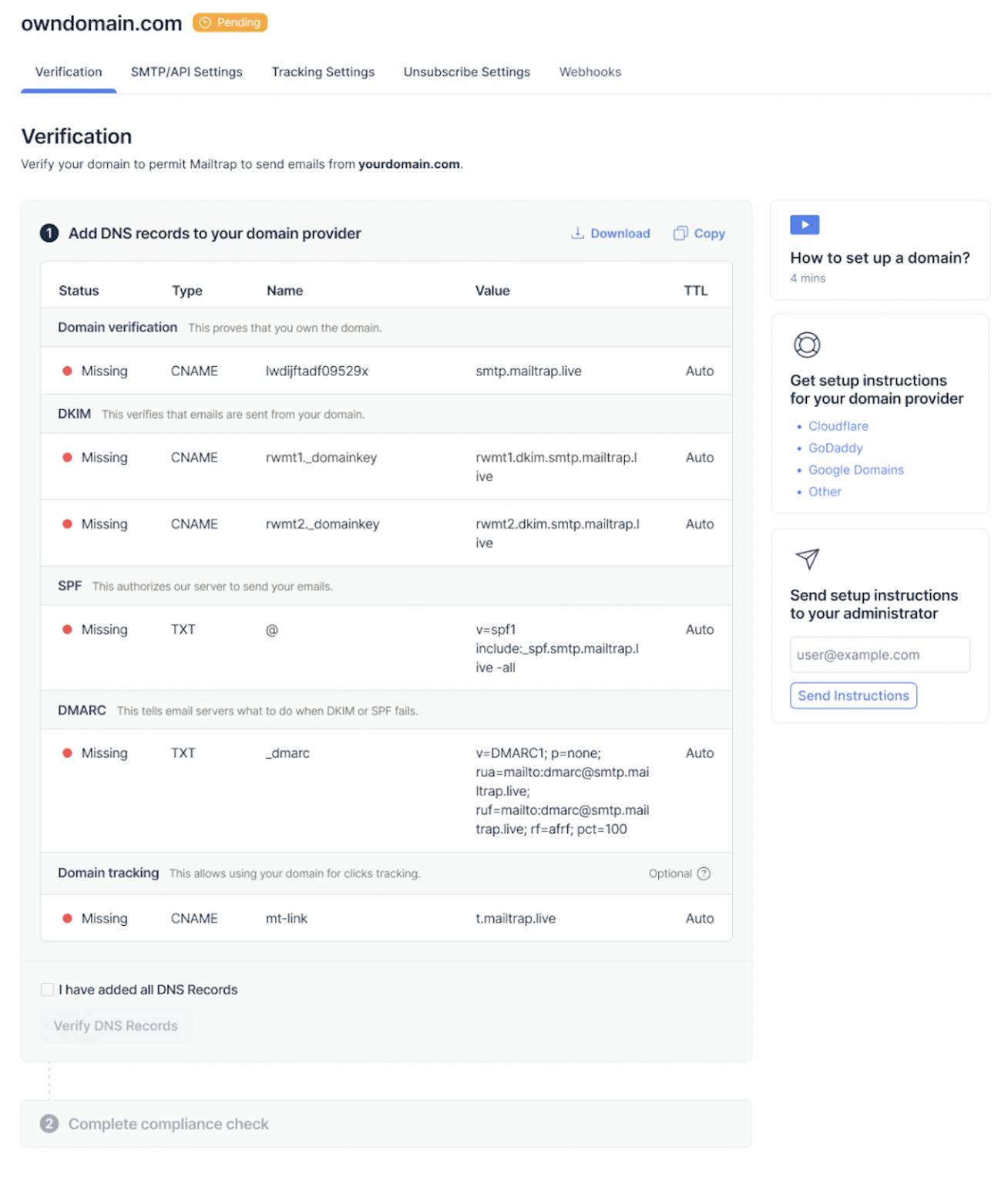Open the Webhooks tab
The height and width of the screenshot is (1184, 1008).
pyautogui.click(x=590, y=72)
